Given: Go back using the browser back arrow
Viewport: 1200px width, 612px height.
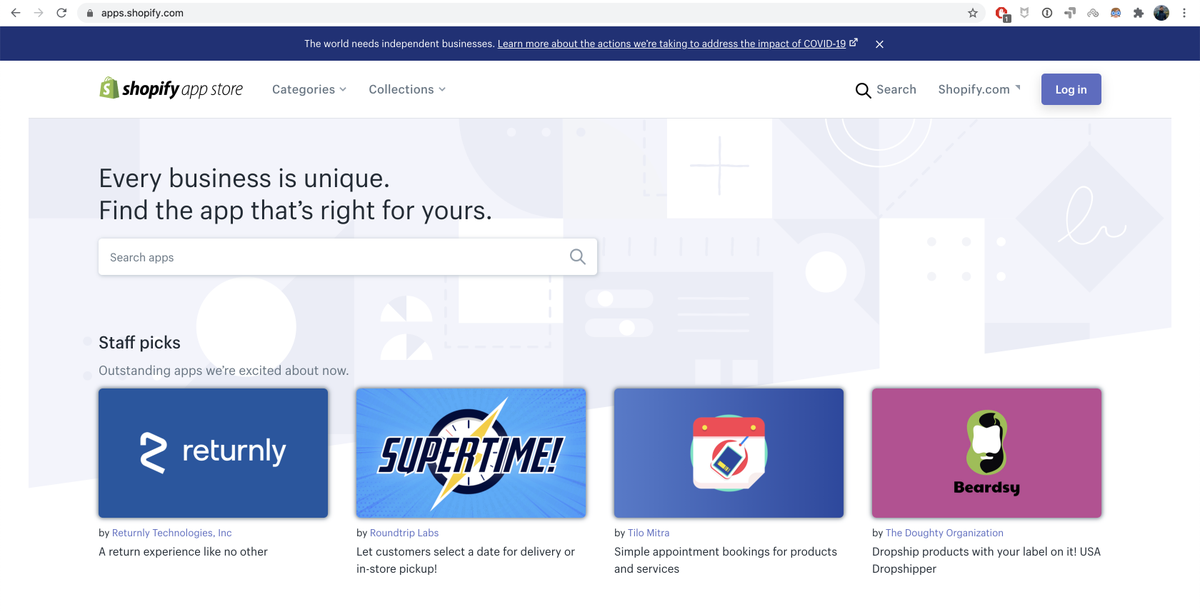Looking at the screenshot, I should [x=15, y=13].
